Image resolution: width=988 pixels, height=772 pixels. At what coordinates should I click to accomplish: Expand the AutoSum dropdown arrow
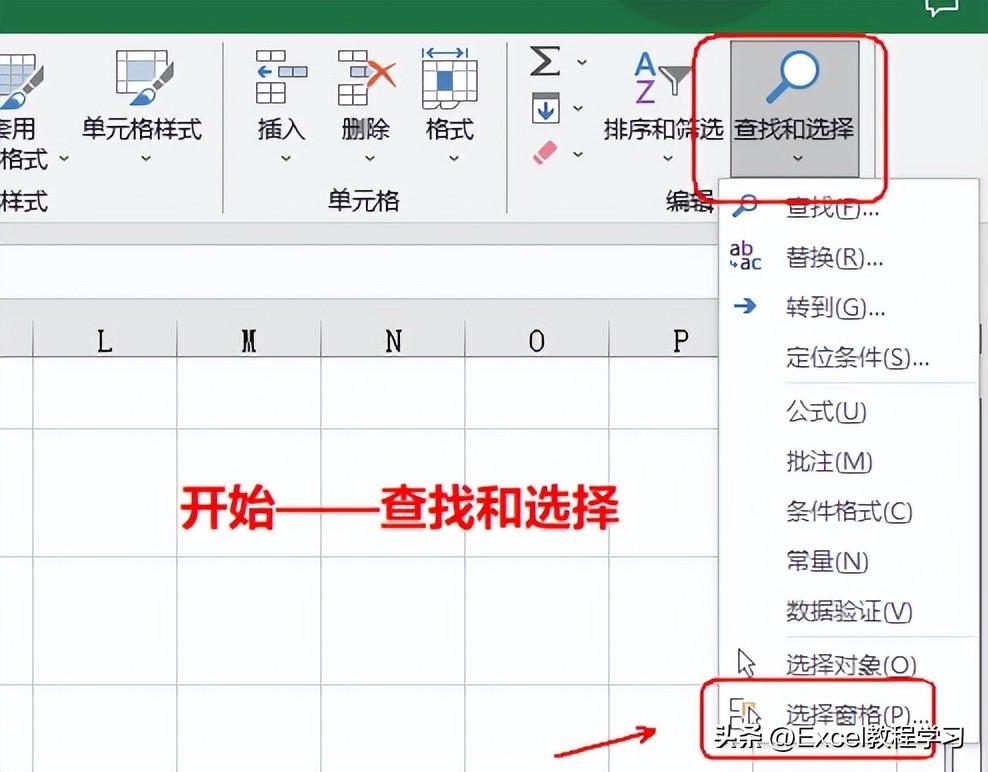point(582,62)
